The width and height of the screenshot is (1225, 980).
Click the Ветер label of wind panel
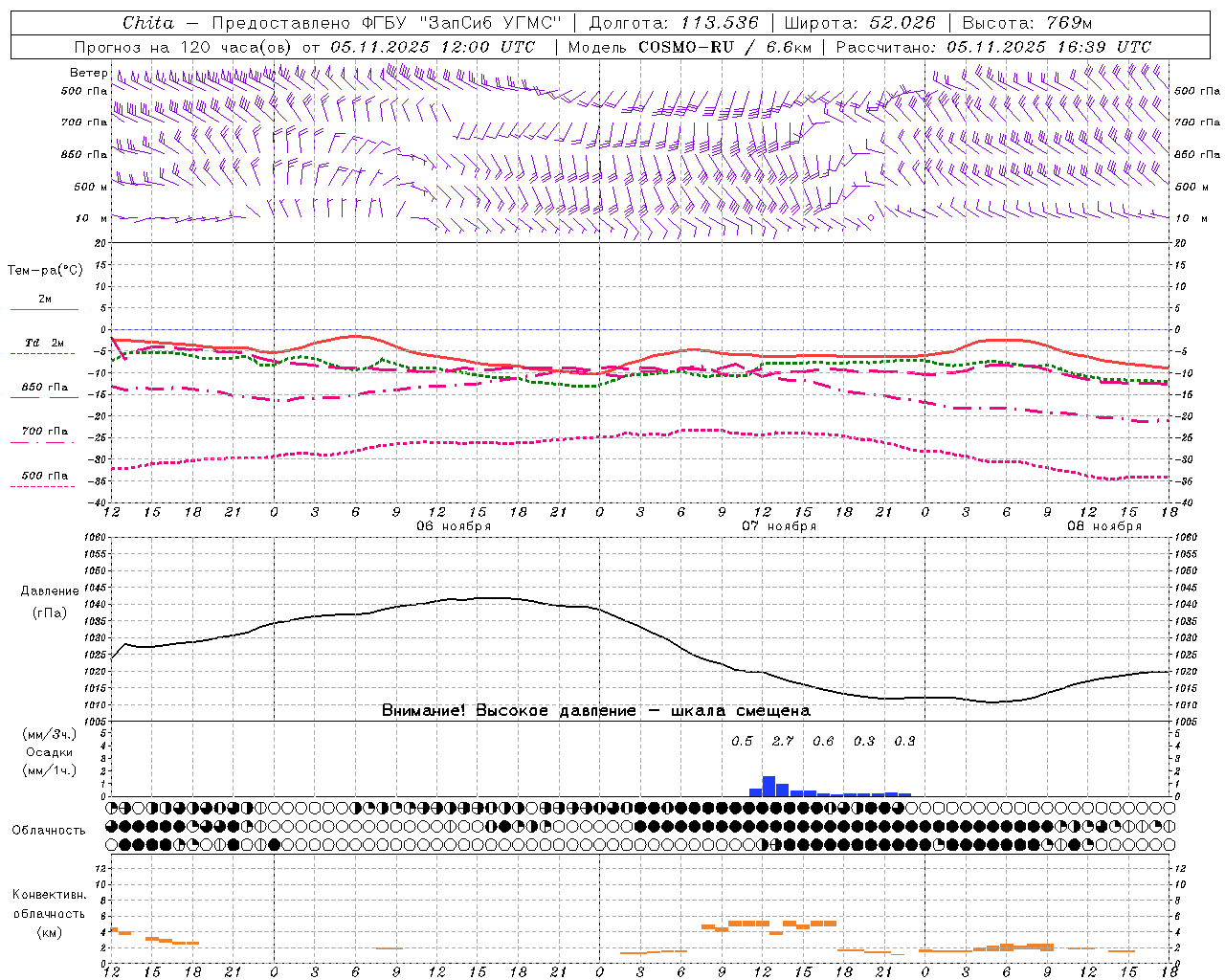[88, 73]
